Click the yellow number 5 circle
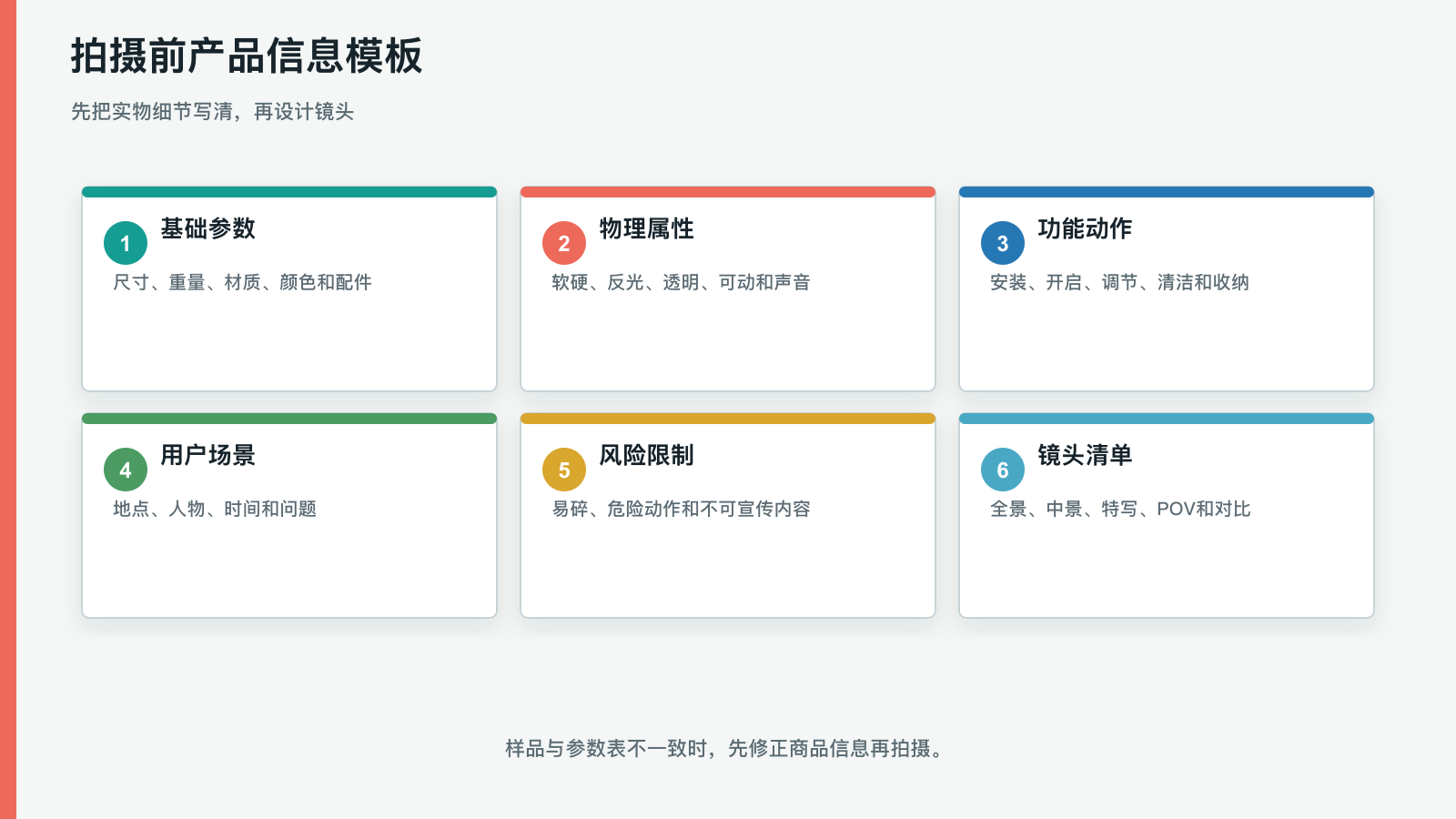Screen dimensions: 1456x819 point(564,470)
